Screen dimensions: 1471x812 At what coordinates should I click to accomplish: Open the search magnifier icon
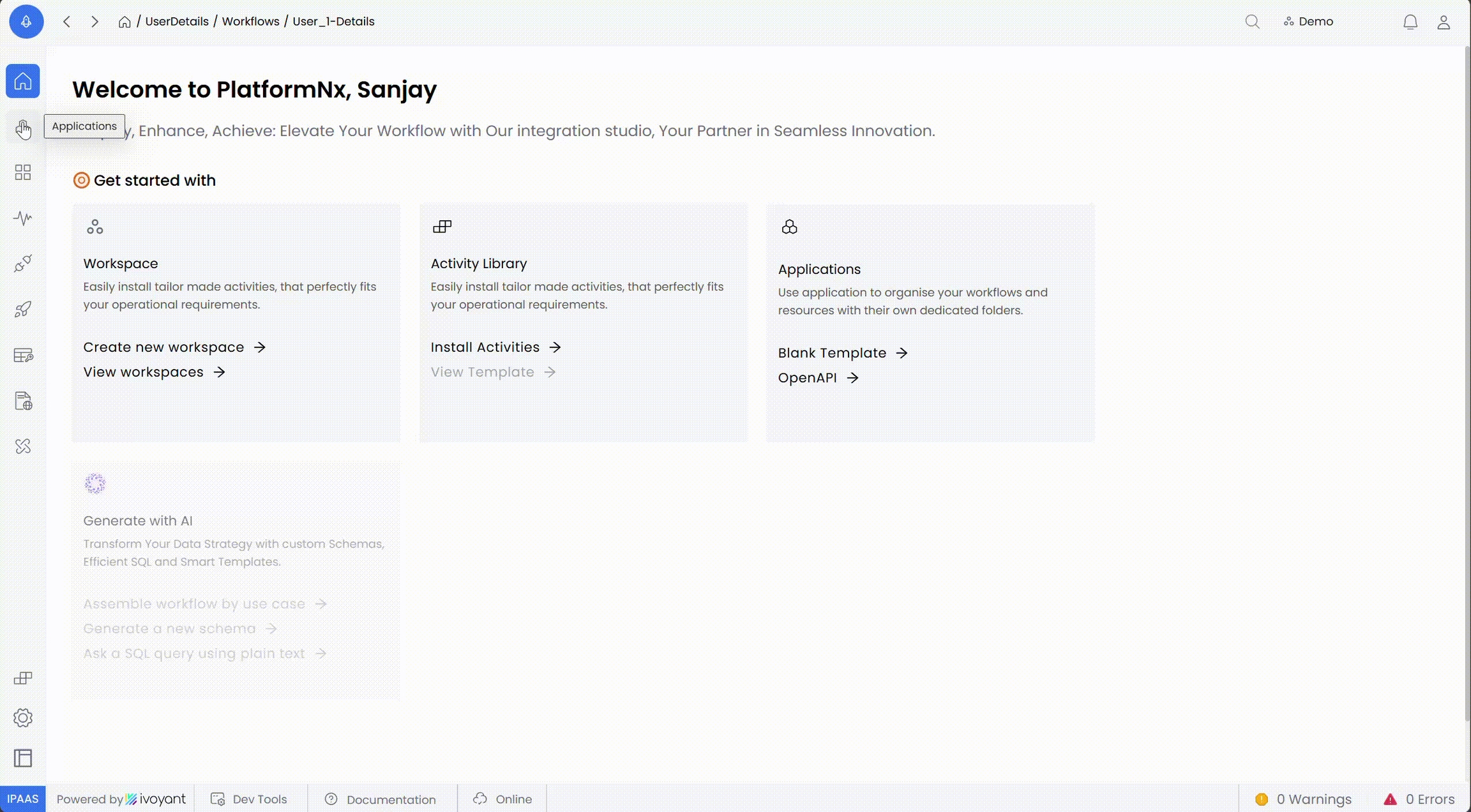[1252, 22]
